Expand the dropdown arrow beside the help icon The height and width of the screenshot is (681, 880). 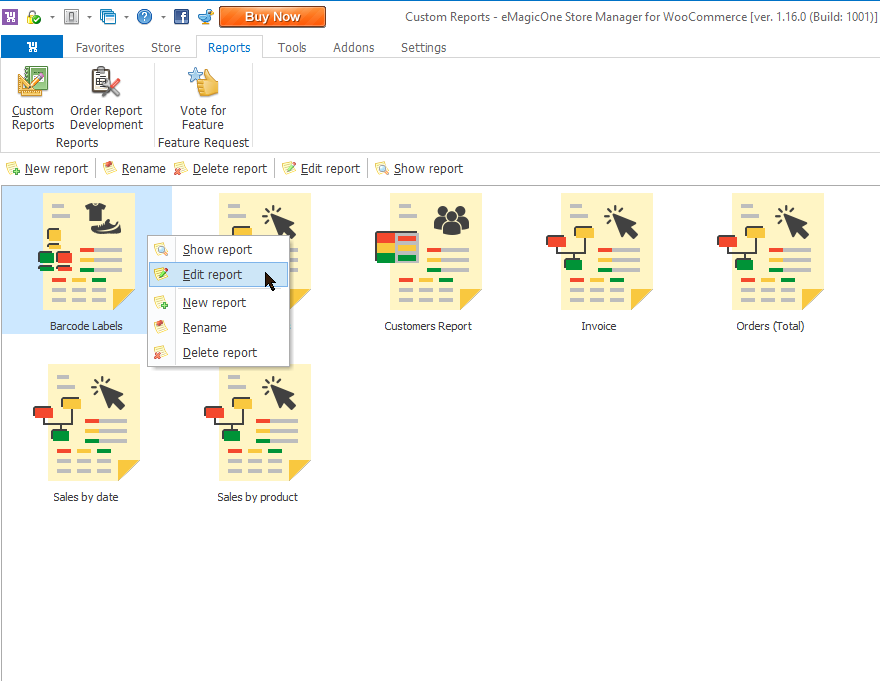[163, 17]
